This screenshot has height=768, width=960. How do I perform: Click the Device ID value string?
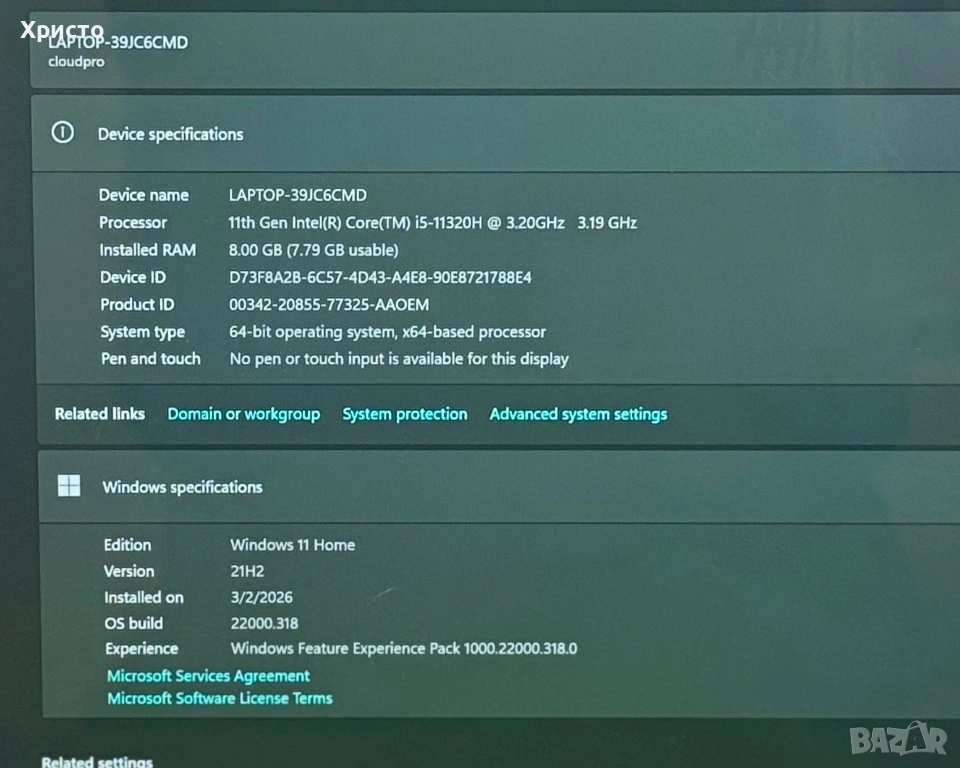[x=380, y=277]
